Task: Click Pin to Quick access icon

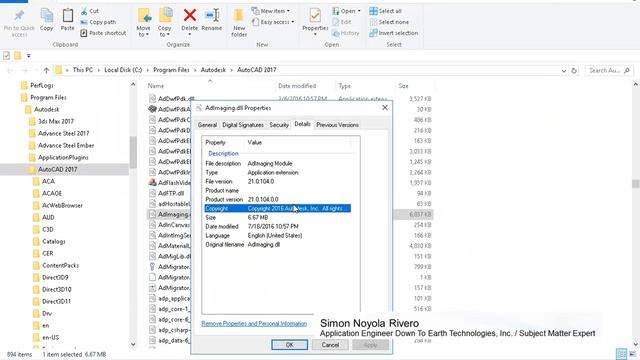Action: (x=19, y=16)
